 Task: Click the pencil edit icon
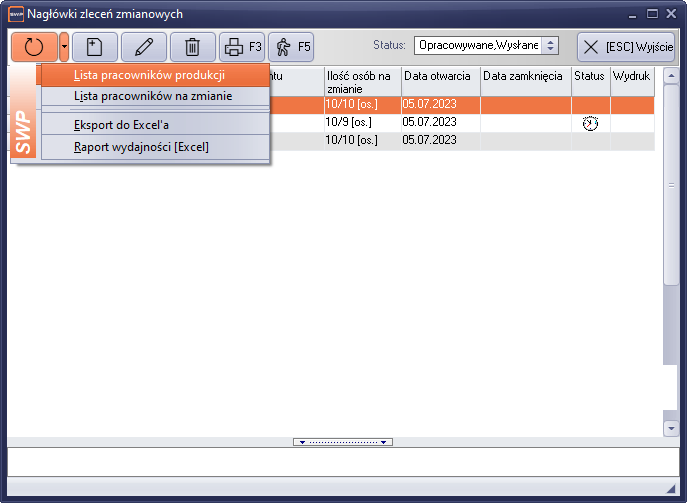(144, 47)
